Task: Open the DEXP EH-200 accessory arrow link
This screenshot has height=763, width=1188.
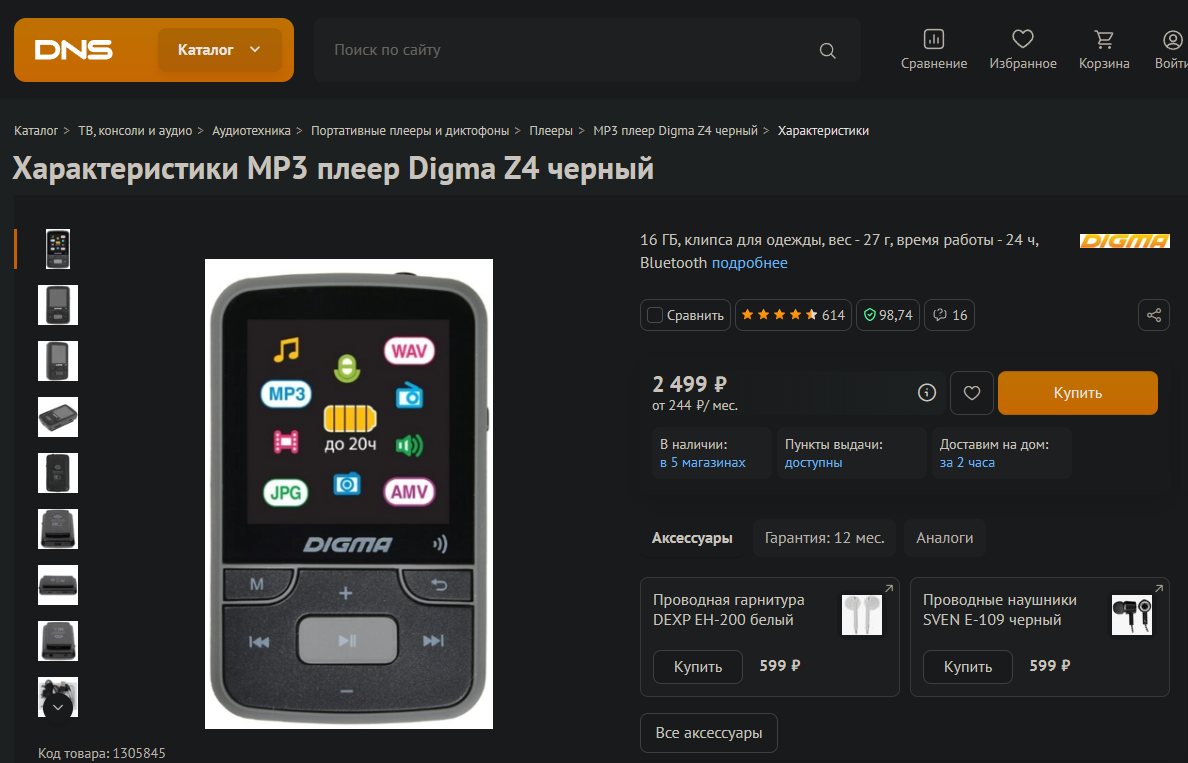Action: tap(889, 588)
